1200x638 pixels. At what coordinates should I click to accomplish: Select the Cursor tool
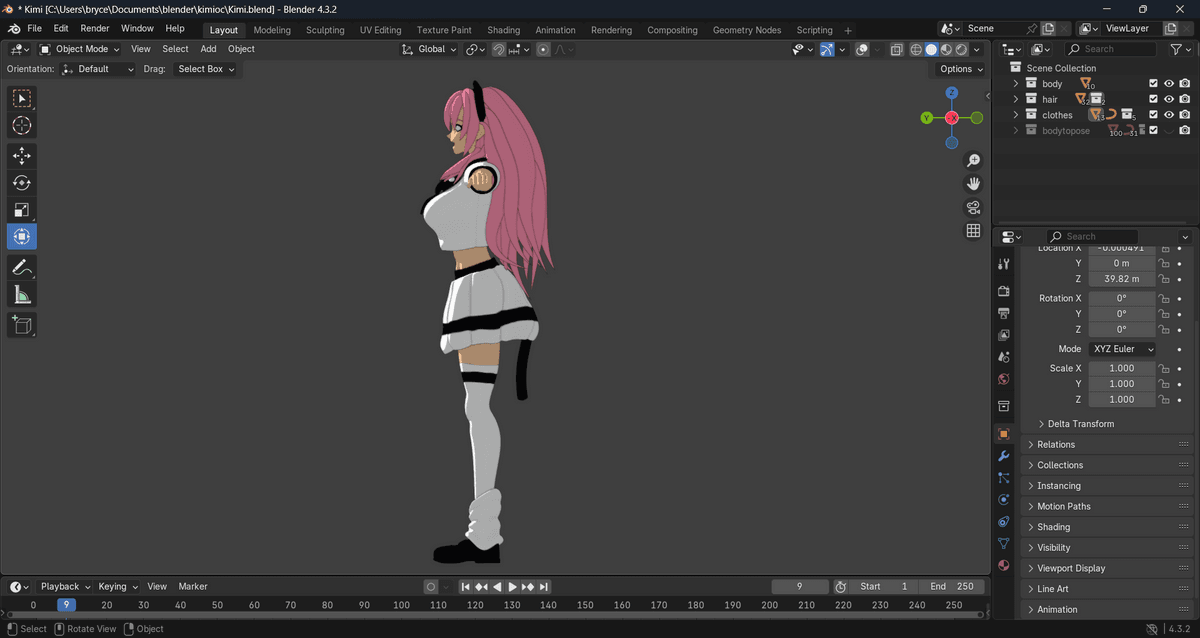pyautogui.click(x=22, y=126)
